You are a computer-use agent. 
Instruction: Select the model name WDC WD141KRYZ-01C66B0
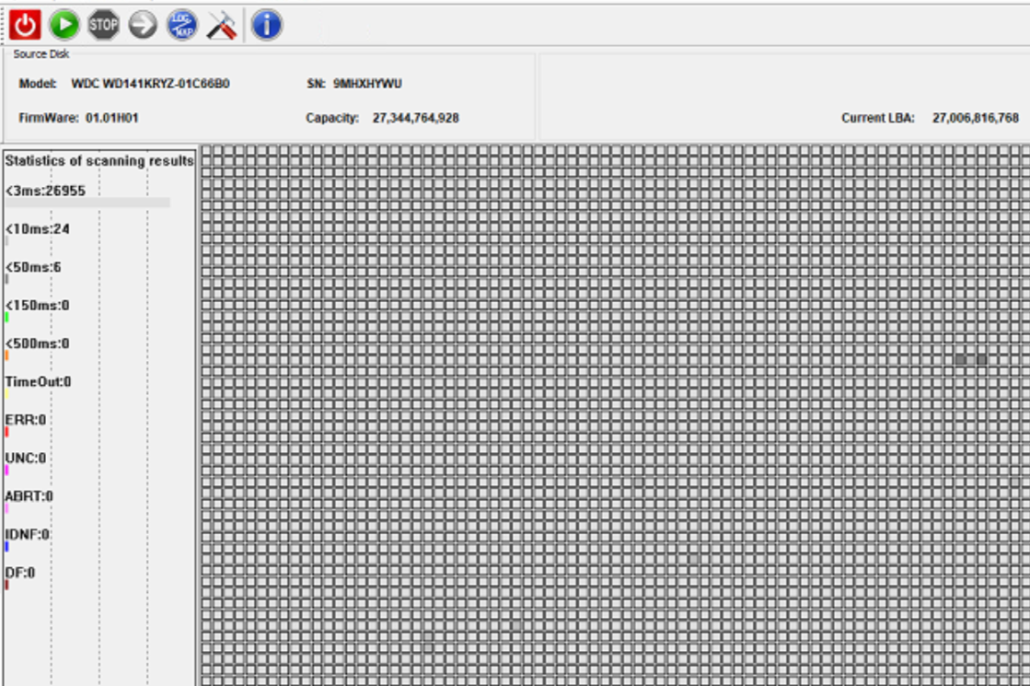click(x=150, y=84)
